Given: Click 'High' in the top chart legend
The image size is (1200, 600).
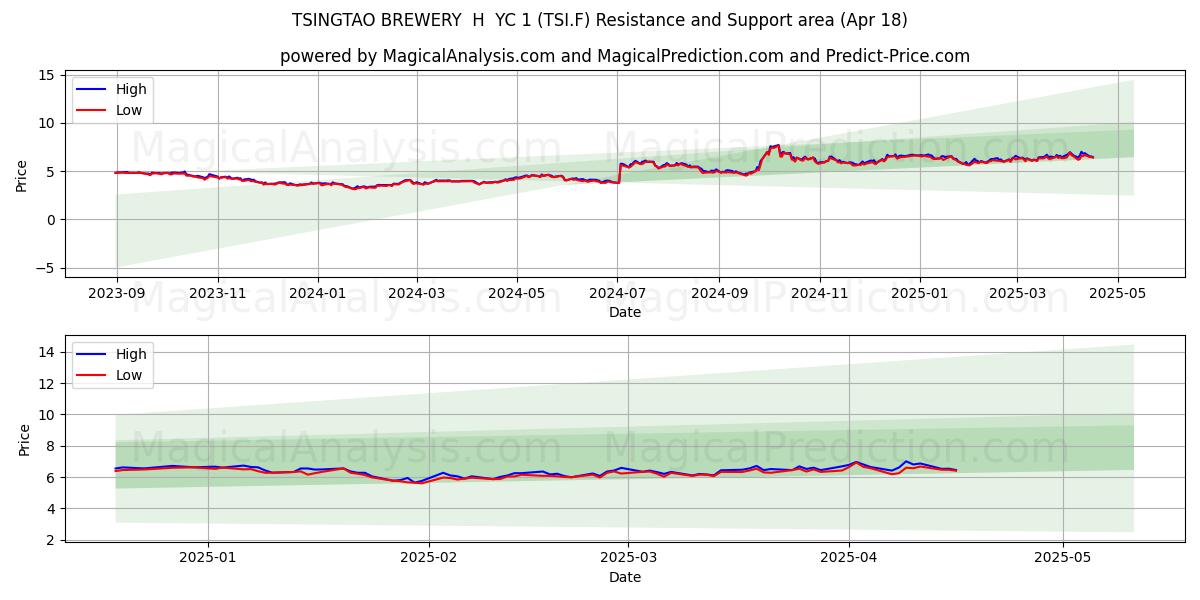Looking at the screenshot, I should point(131,89).
